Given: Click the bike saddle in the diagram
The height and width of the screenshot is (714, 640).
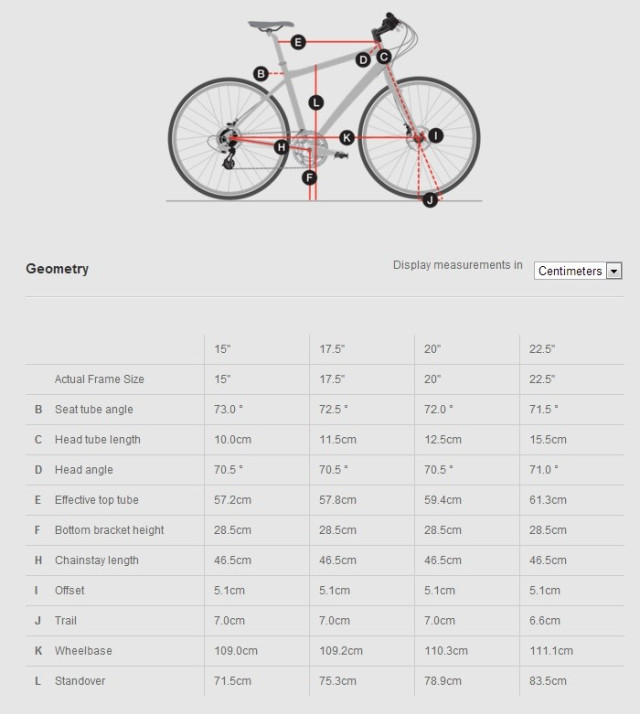Looking at the screenshot, I should point(270,25).
